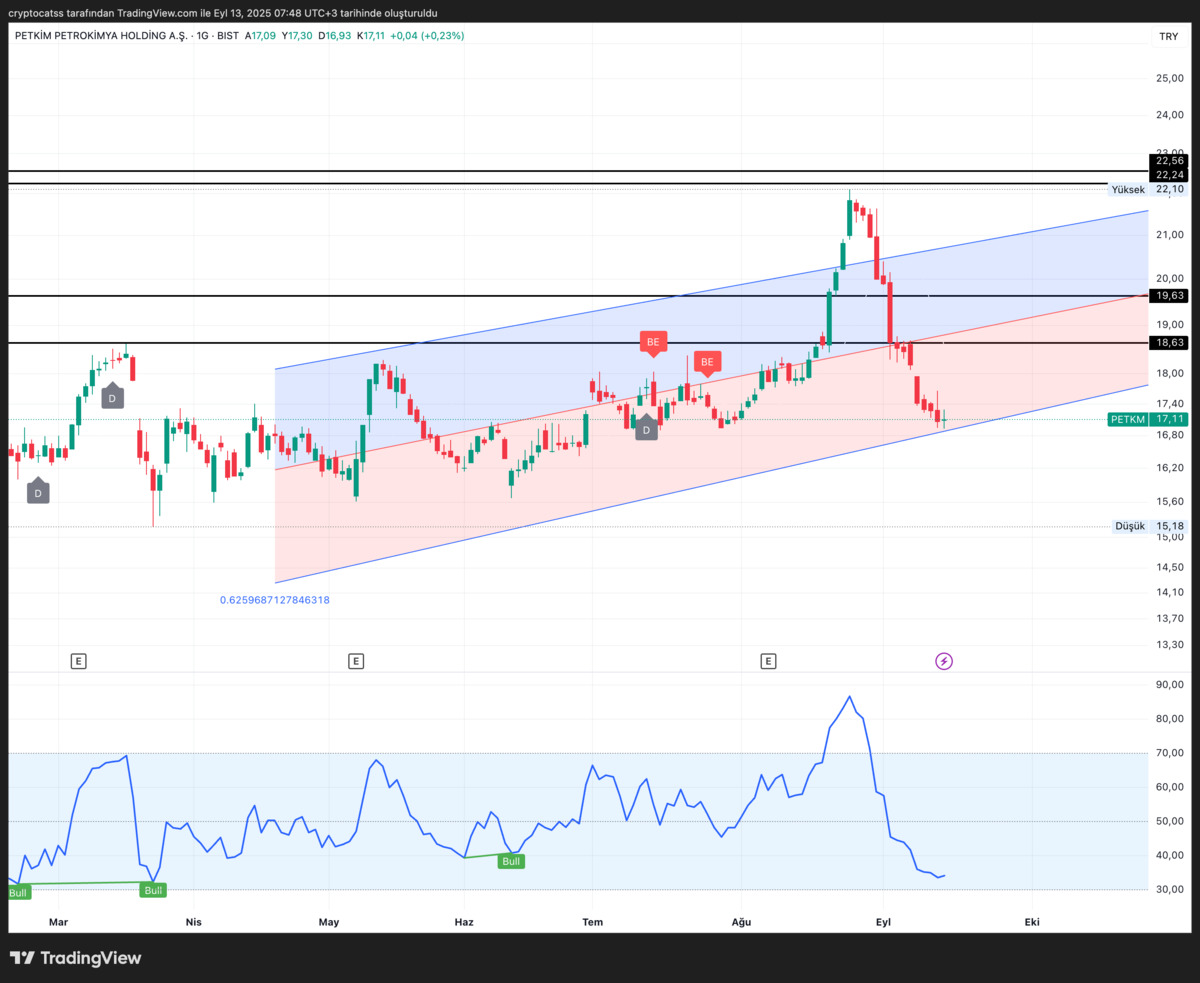1200x983 pixels.
Task: Click the 20,00 price axis label
Action: click(x=1169, y=278)
